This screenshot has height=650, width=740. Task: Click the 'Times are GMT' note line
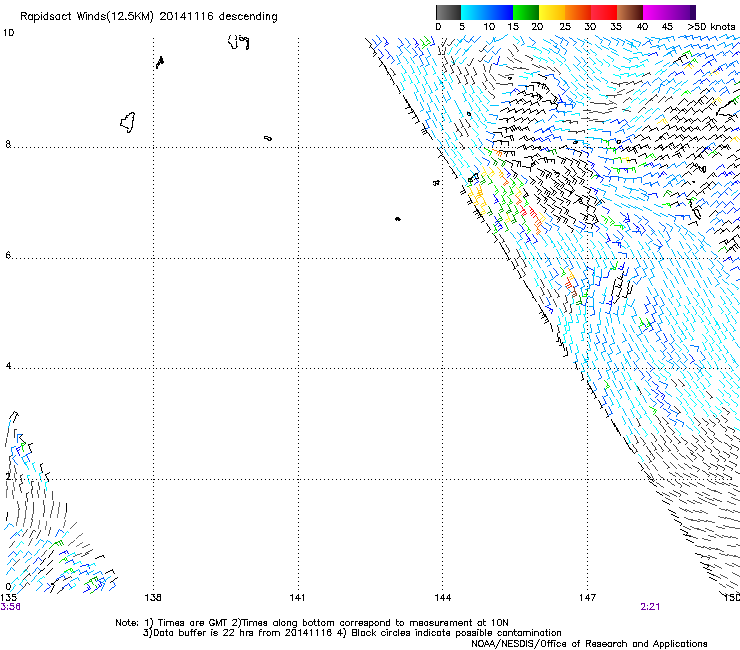(312, 623)
